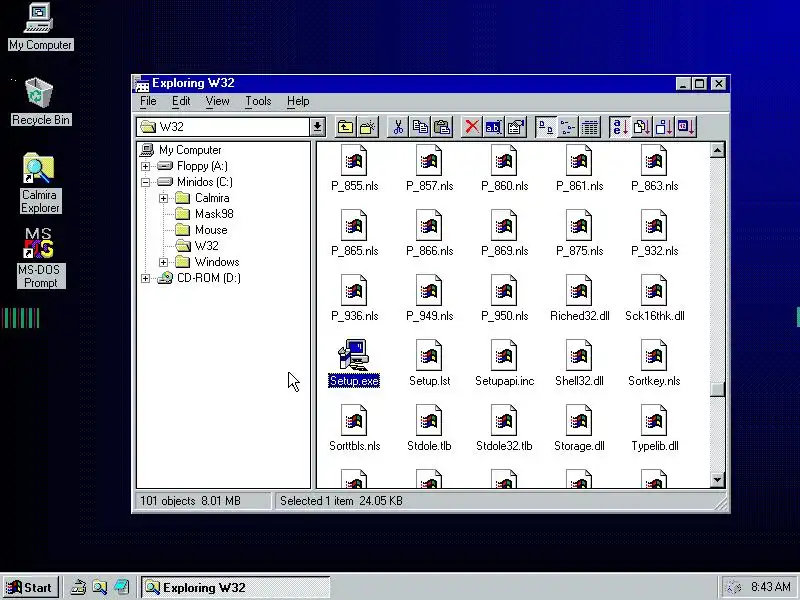Click '101 objects 8.01 MB' status text

pyautogui.click(x=190, y=501)
